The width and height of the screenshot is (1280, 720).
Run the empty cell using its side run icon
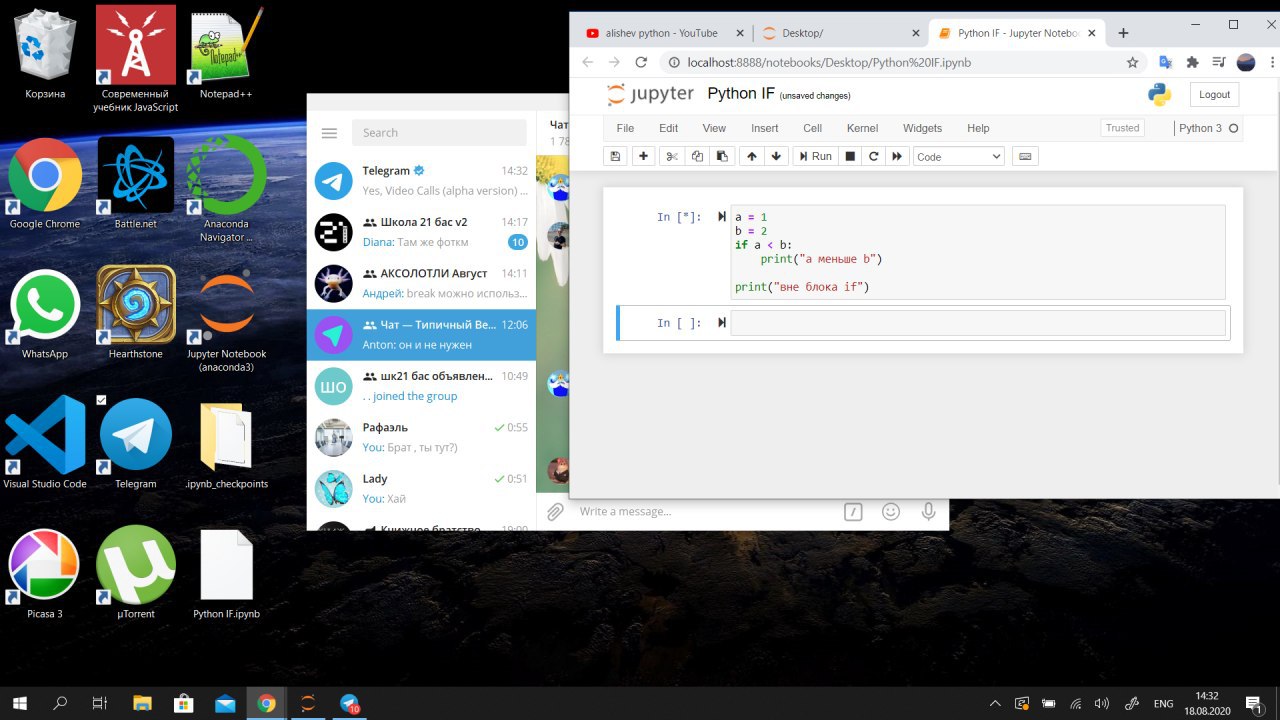(721, 323)
